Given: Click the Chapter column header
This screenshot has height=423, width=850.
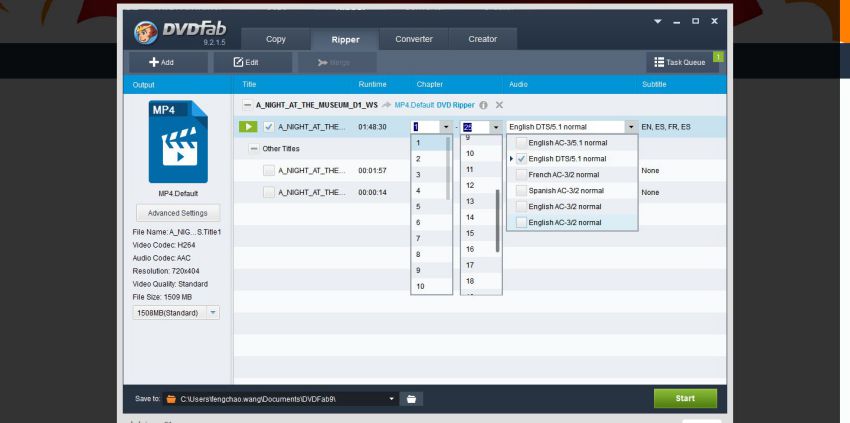Looking at the screenshot, I should (x=429, y=85).
